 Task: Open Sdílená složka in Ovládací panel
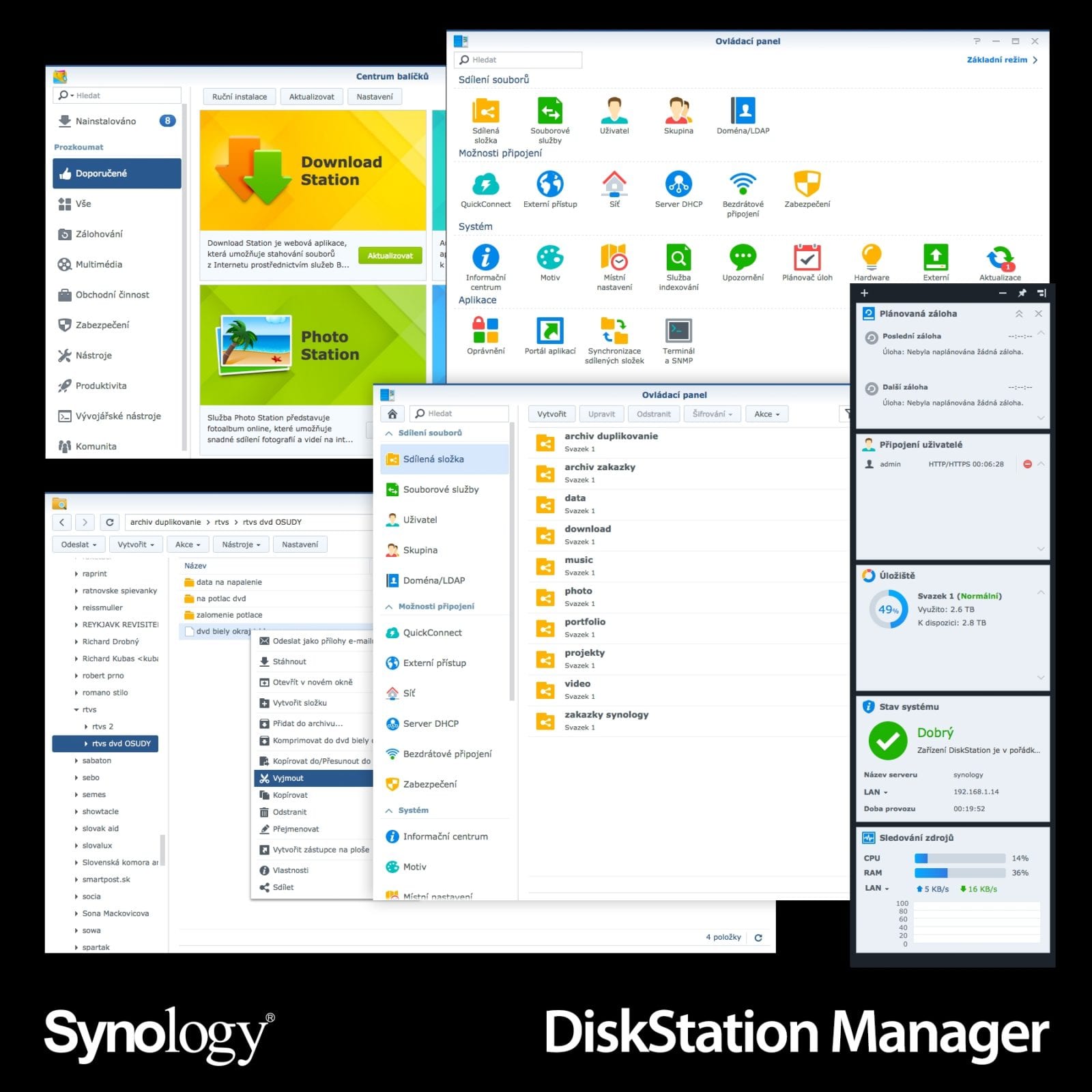tap(486, 116)
